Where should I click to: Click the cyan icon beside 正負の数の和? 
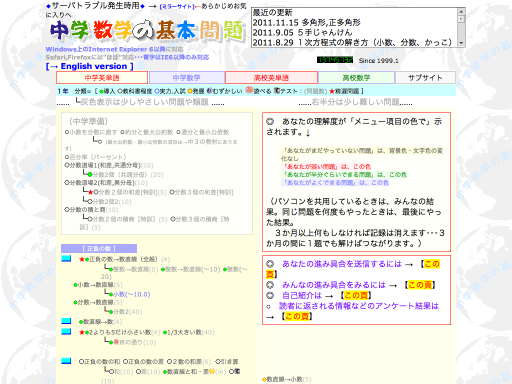click(x=66, y=361)
